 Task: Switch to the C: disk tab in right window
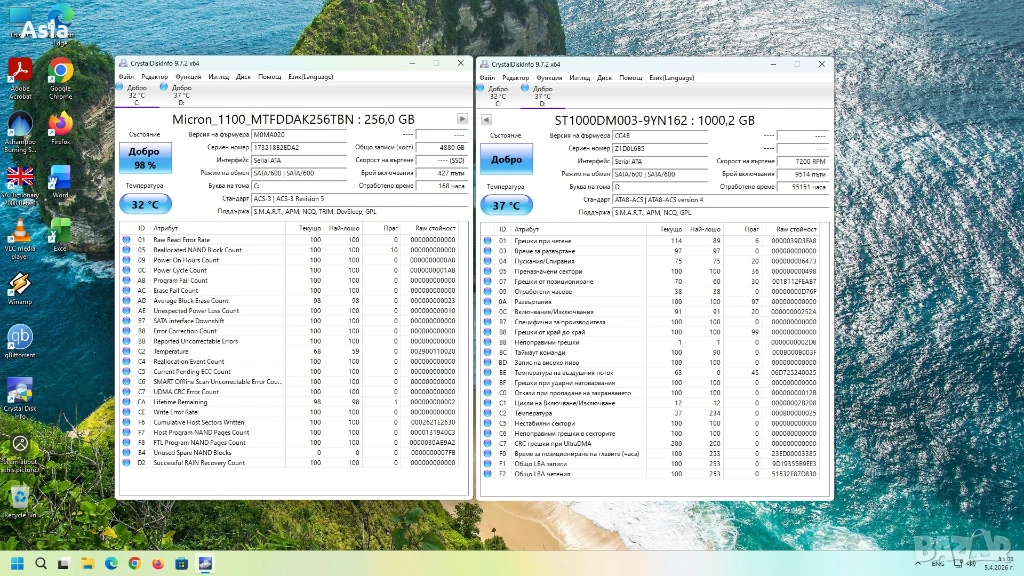click(x=499, y=95)
